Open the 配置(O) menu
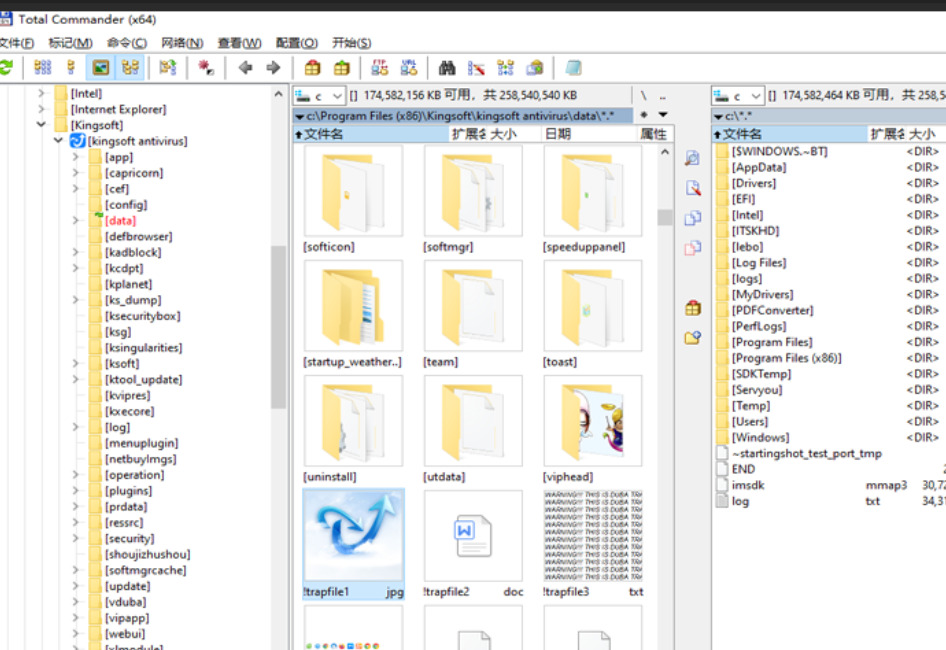The width and height of the screenshot is (946, 650). [x=296, y=43]
